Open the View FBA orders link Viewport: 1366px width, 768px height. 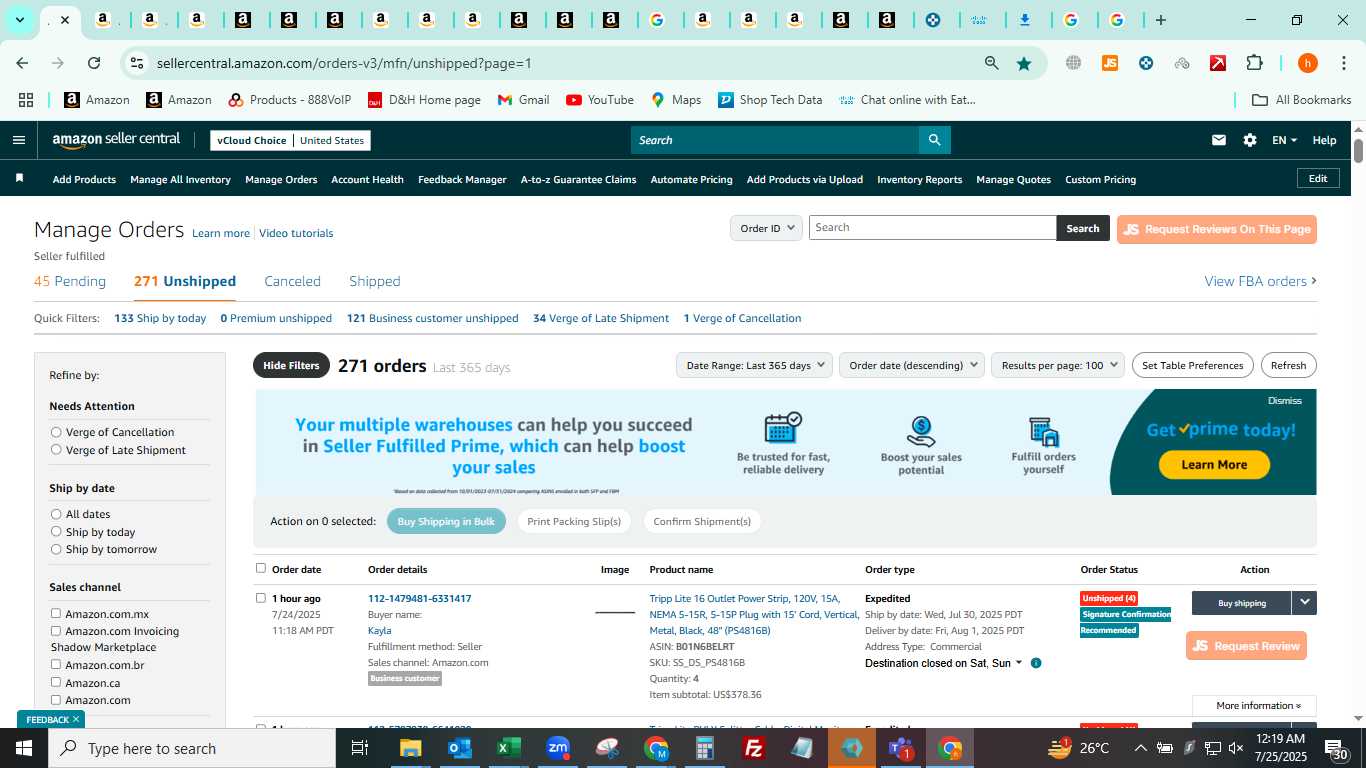1260,281
